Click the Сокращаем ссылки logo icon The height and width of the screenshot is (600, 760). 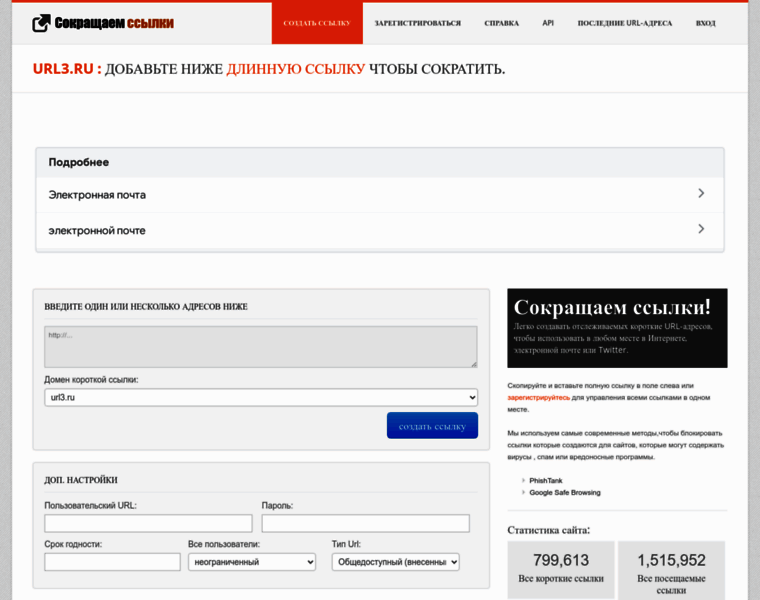41,23
